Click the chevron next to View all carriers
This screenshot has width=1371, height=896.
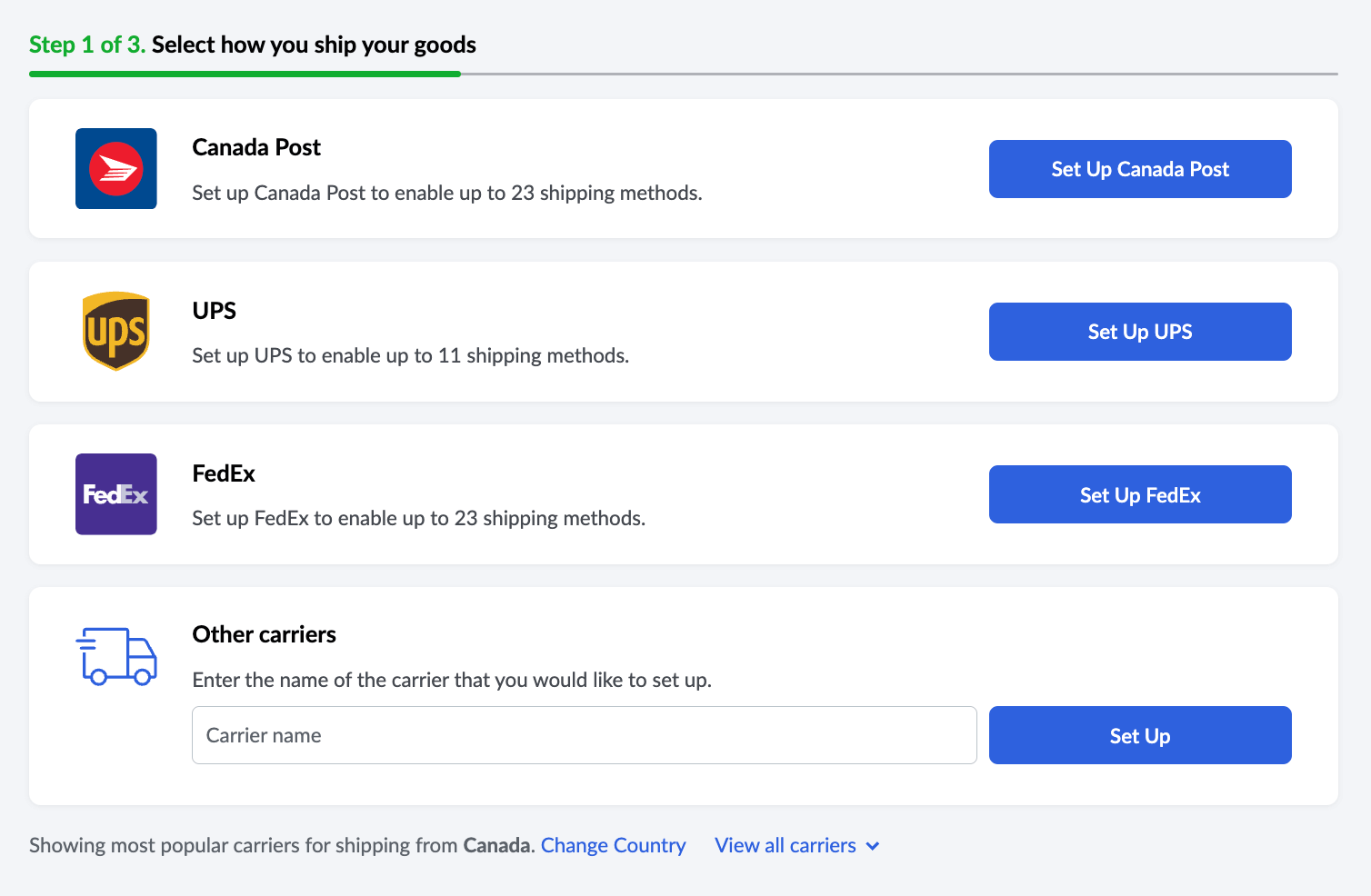point(873,846)
